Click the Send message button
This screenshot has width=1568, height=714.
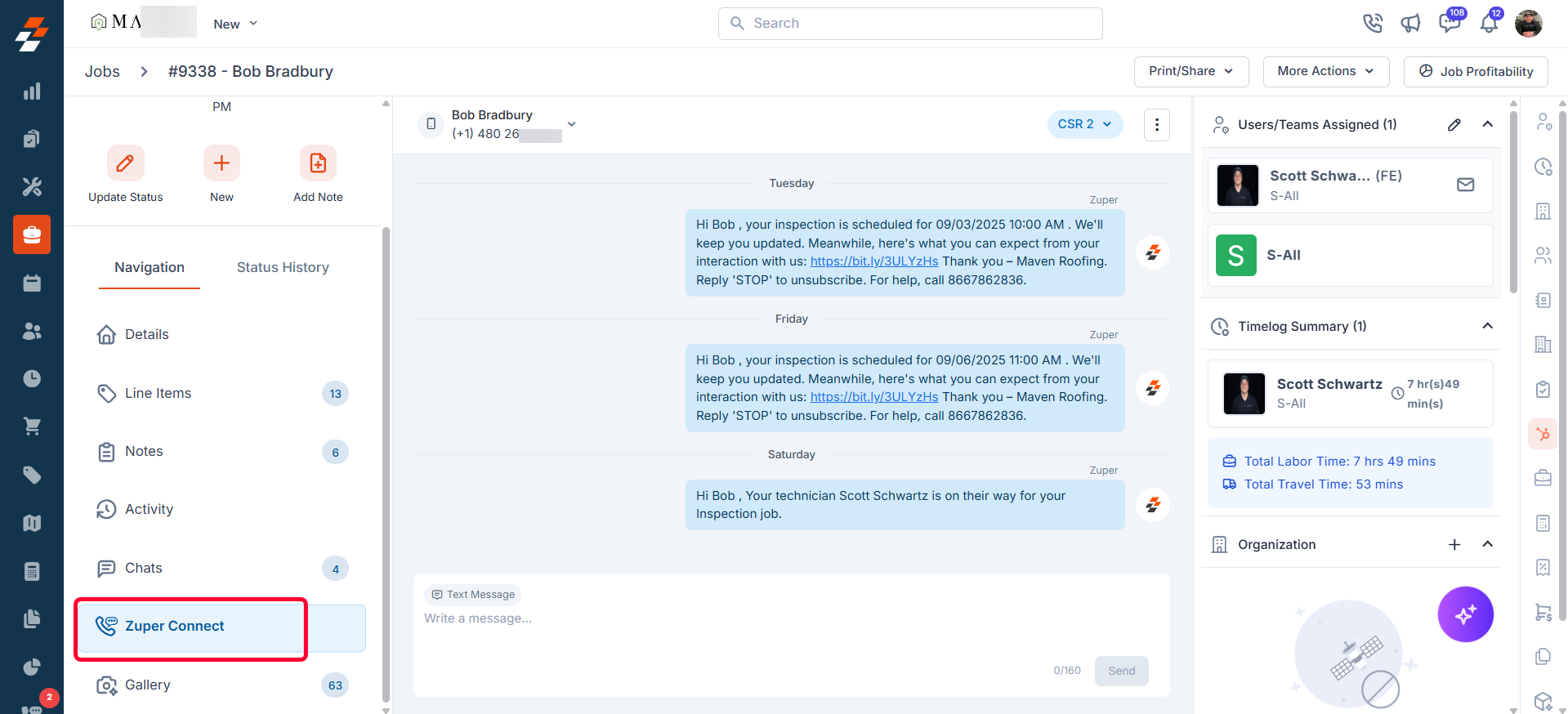(1121, 671)
